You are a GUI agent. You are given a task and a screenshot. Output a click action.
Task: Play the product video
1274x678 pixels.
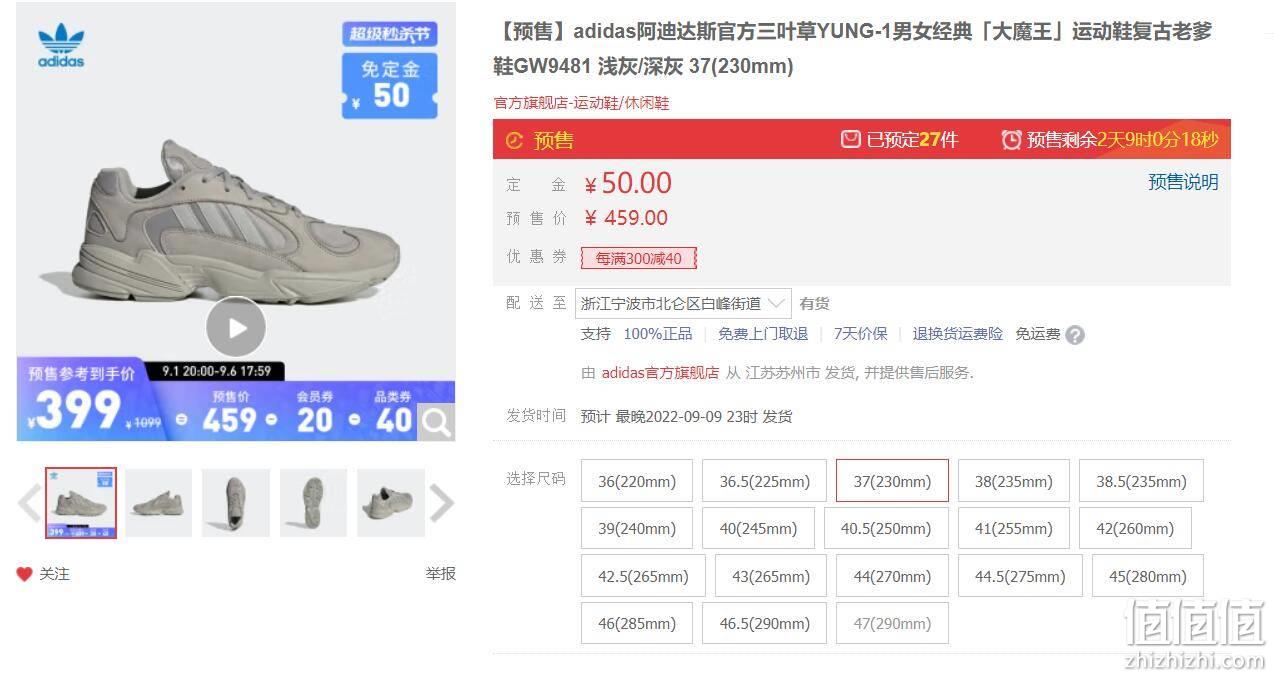(236, 327)
